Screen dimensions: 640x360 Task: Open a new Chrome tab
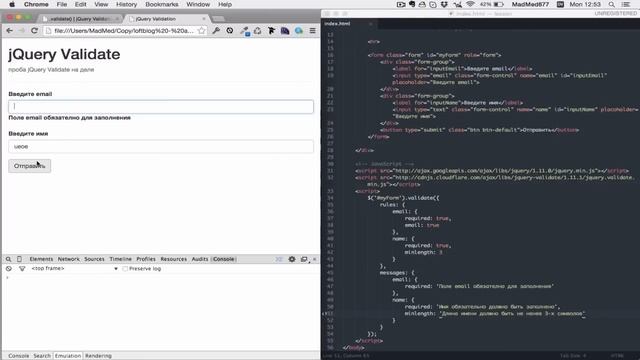point(218,19)
